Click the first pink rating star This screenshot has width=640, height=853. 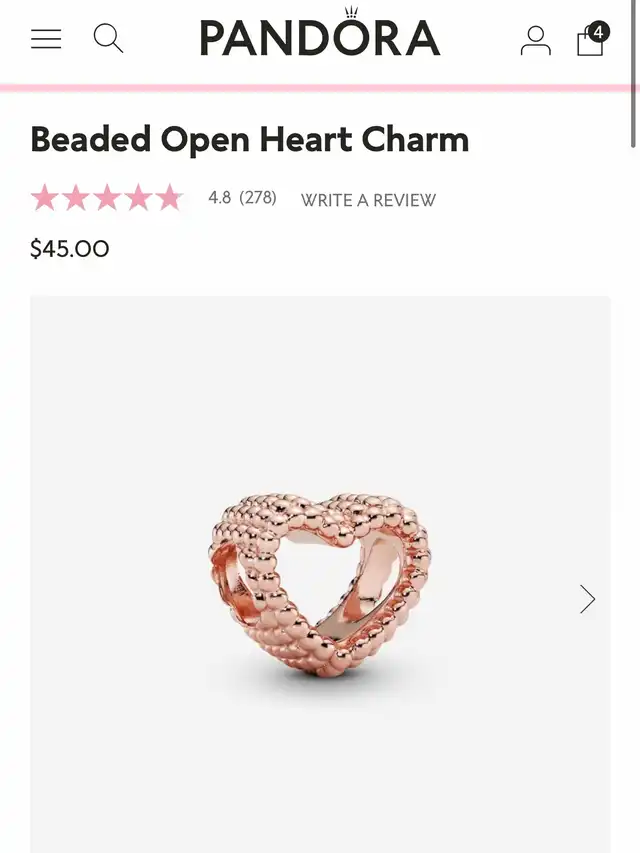[45, 197]
